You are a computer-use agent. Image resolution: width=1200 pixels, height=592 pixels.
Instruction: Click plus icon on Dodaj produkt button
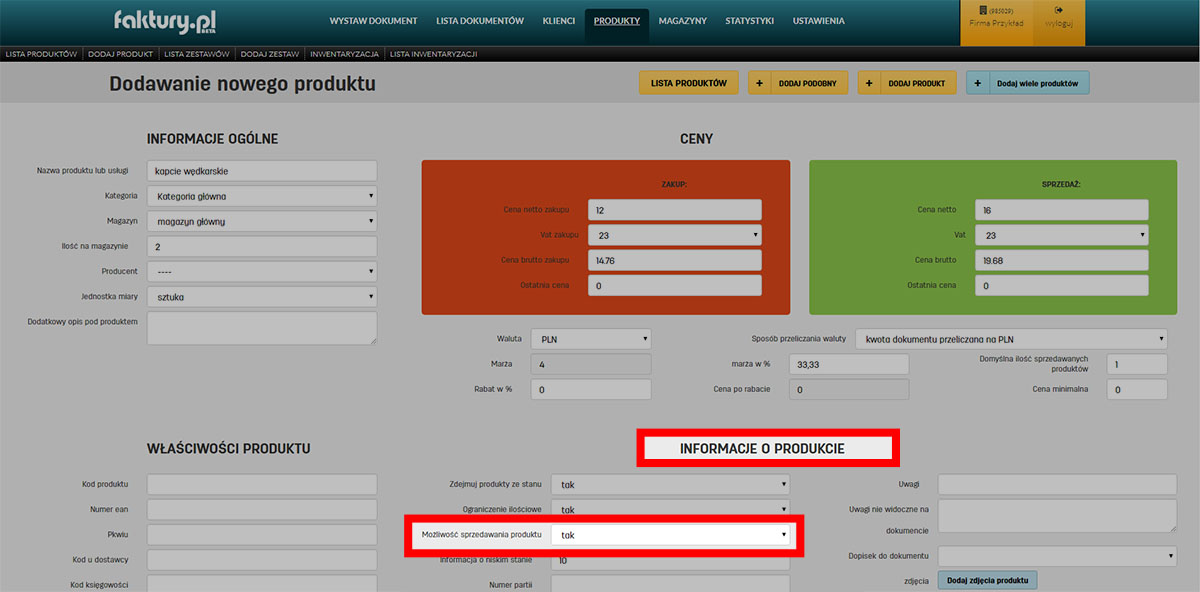pos(869,84)
